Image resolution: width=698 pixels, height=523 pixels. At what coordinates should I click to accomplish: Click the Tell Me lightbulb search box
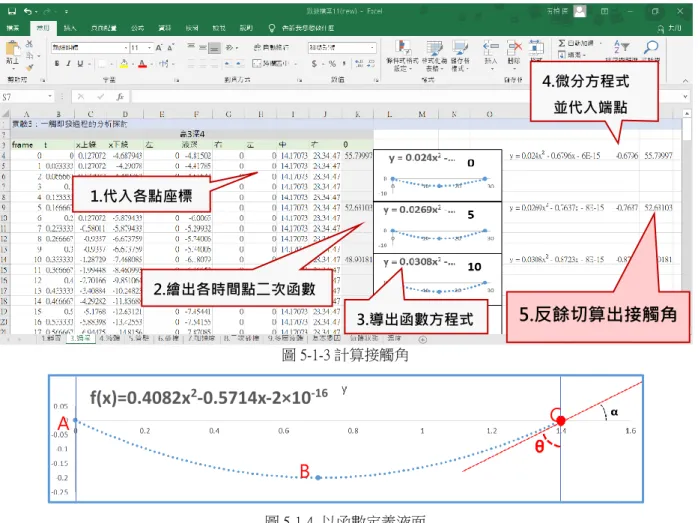pos(301,28)
